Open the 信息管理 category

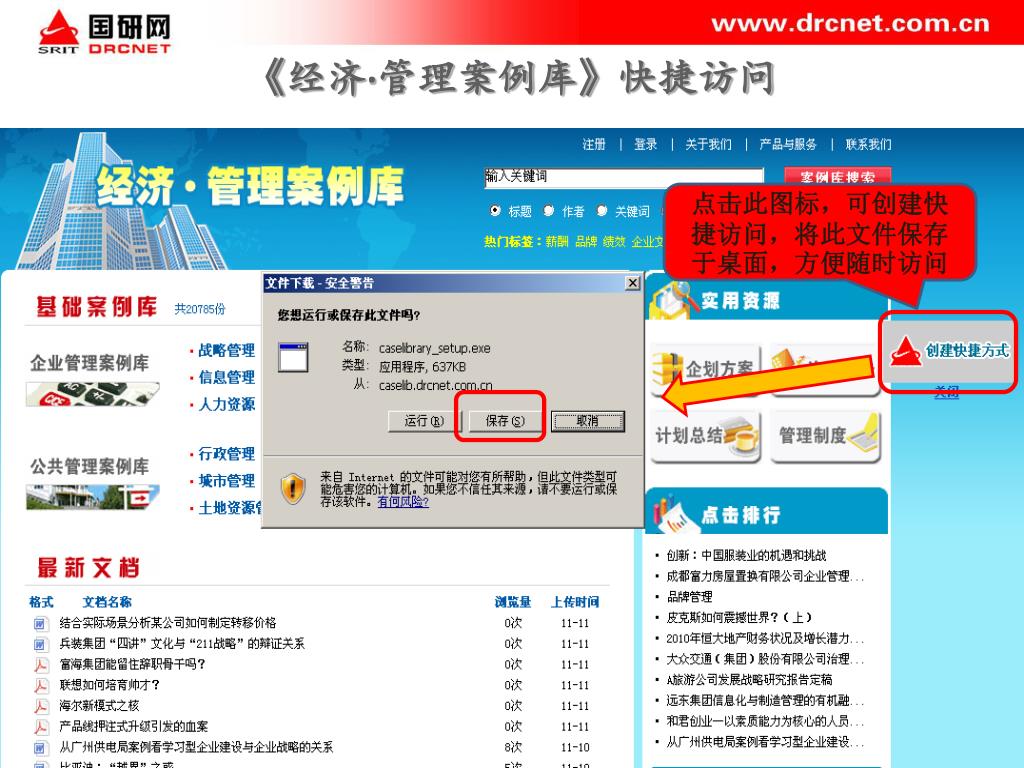(226, 377)
